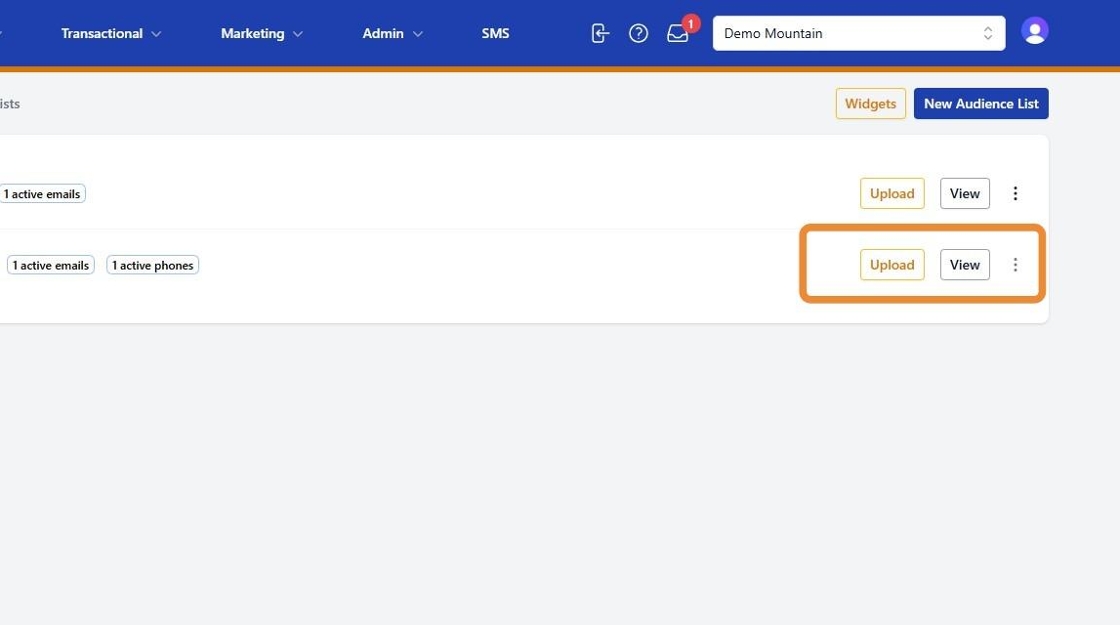The height and width of the screenshot is (625, 1120).
Task: Click the red notification badge
Action: point(691,24)
